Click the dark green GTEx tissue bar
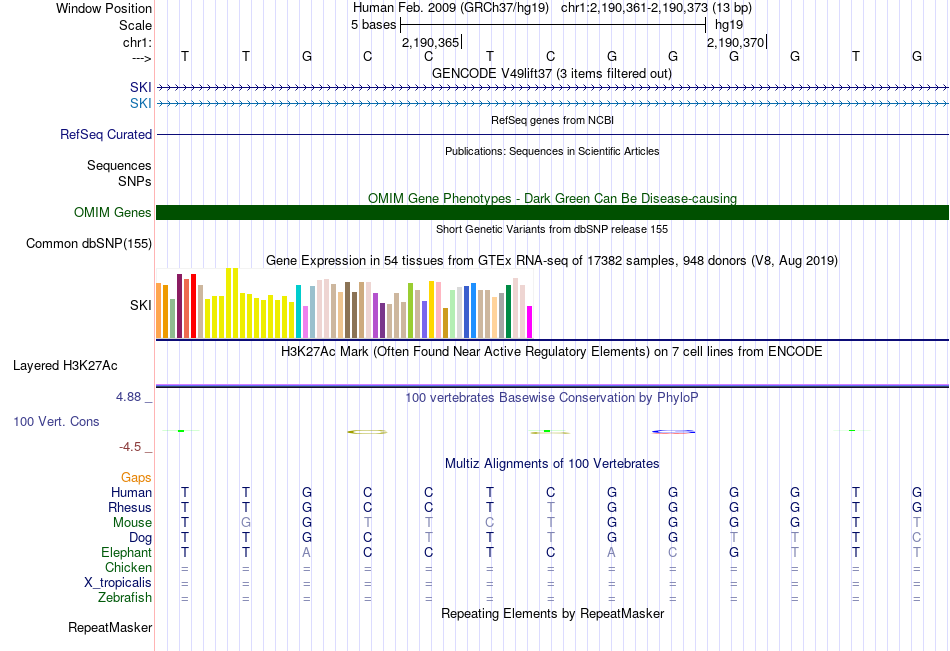The width and height of the screenshot is (950, 651). pos(508,311)
